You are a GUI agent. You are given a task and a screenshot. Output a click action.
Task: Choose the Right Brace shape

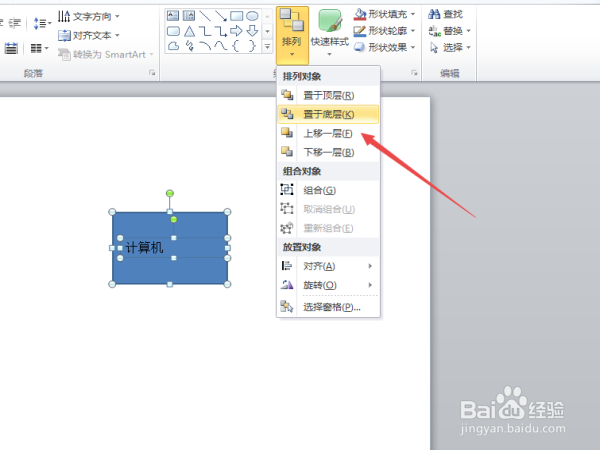point(252,46)
